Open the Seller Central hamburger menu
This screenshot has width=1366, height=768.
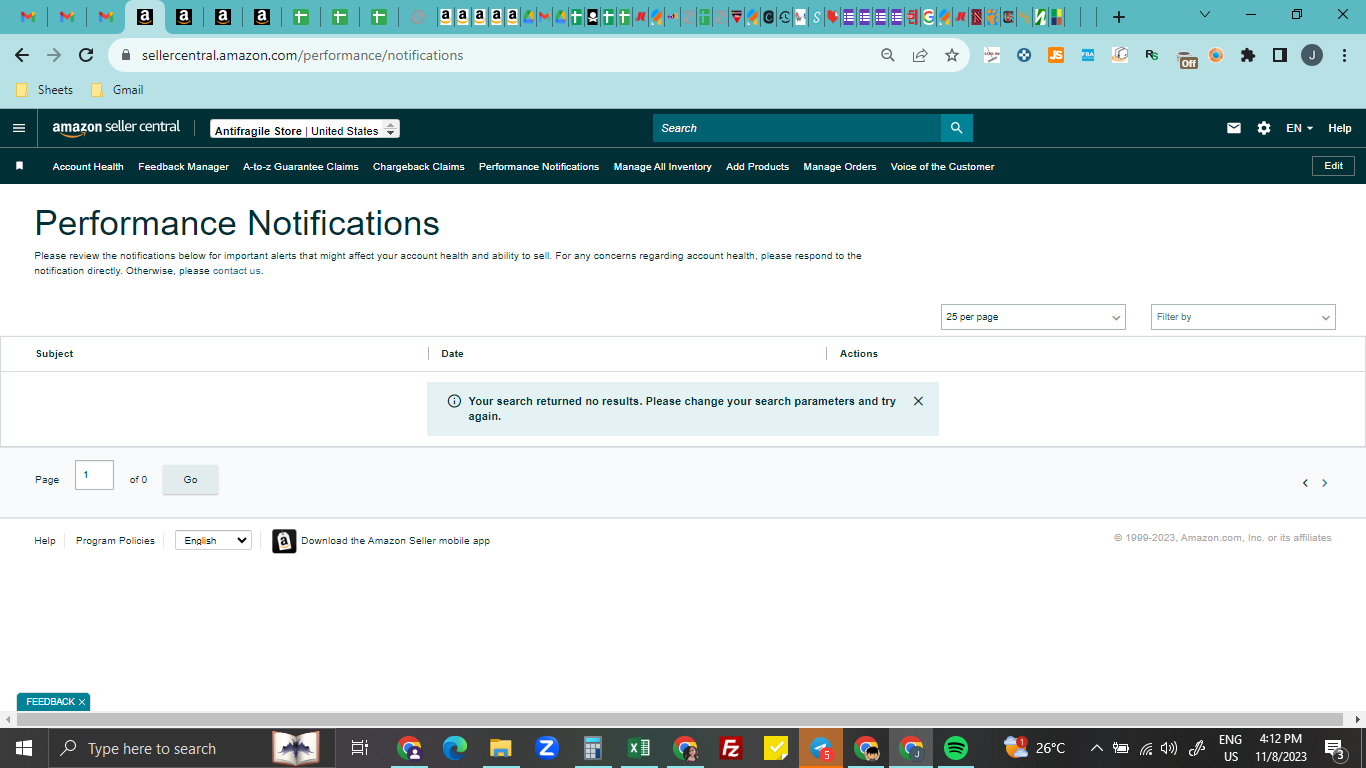coord(18,128)
